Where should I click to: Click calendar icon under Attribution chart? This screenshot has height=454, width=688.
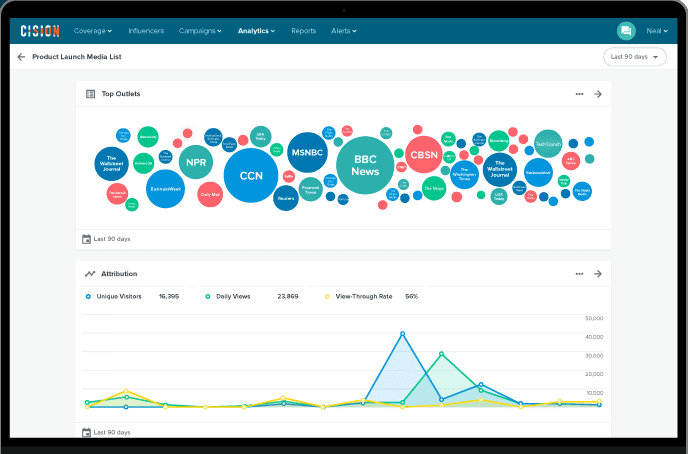pos(86,432)
